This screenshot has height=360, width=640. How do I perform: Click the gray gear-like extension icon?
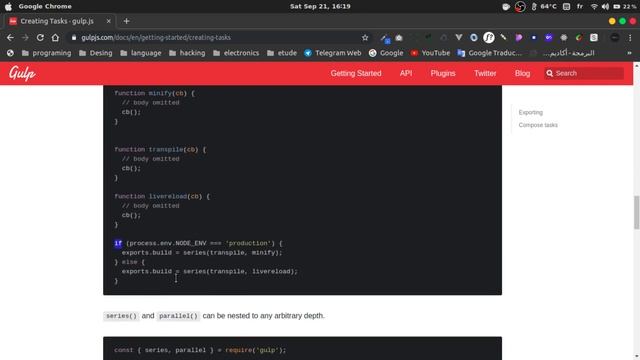click(x=564, y=38)
